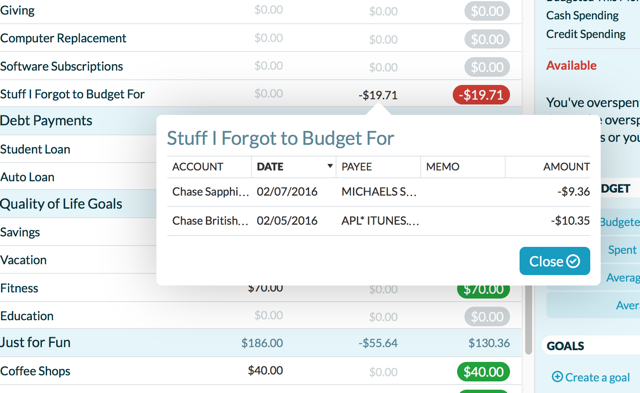Select the Education category row
This screenshot has height=393, width=640.
pos(260,316)
